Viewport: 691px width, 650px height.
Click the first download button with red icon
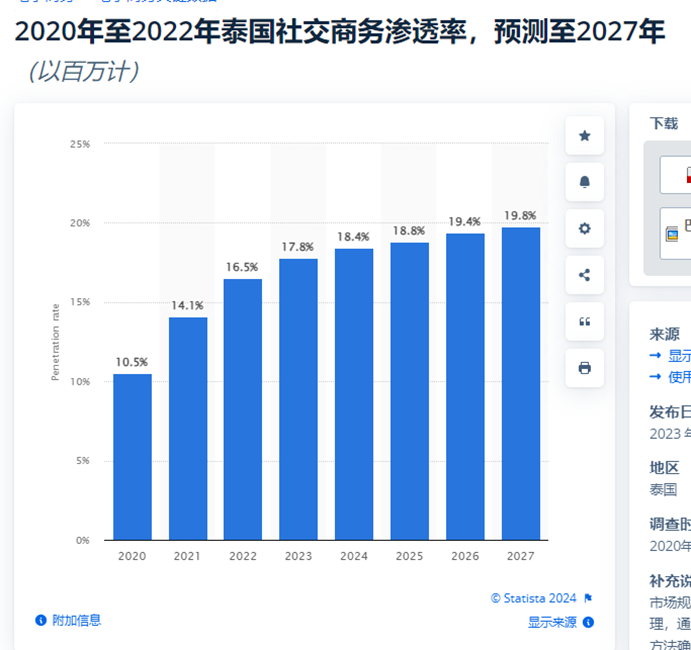[676, 175]
